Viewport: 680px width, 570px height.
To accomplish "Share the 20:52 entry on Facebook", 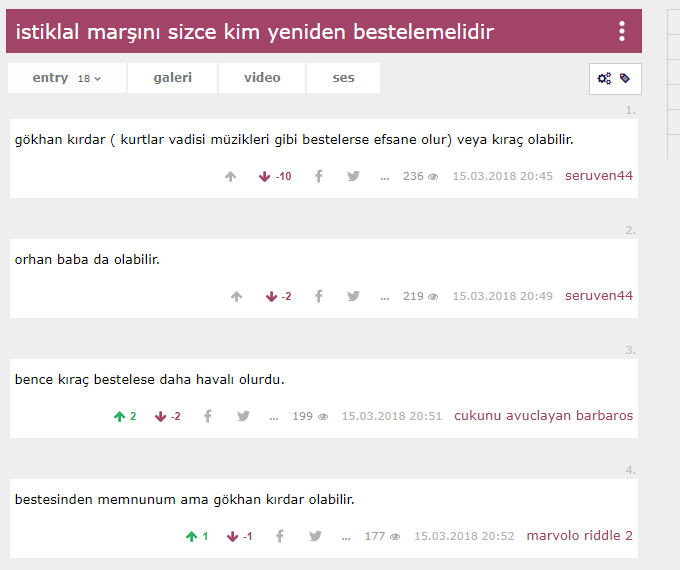I will pos(280,536).
